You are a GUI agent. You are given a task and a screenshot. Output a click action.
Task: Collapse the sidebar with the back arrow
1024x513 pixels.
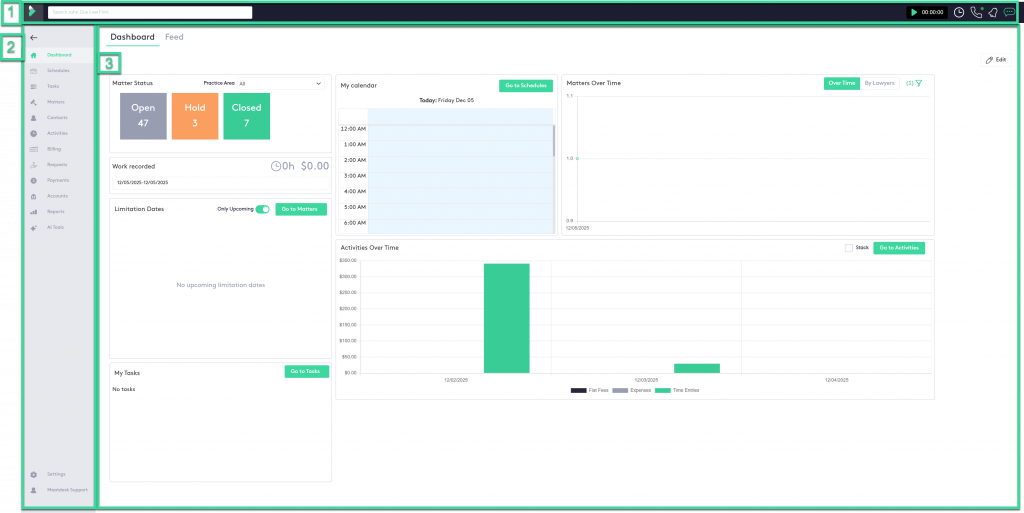coord(34,37)
